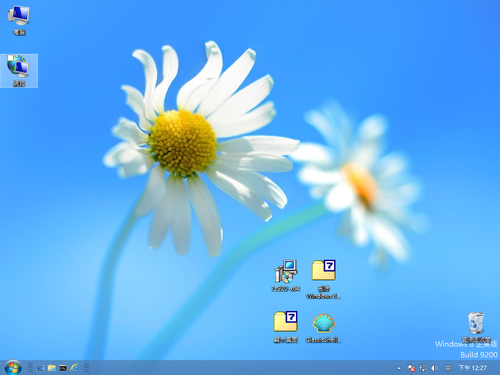Open the clock showing 12:27

pos(473,368)
